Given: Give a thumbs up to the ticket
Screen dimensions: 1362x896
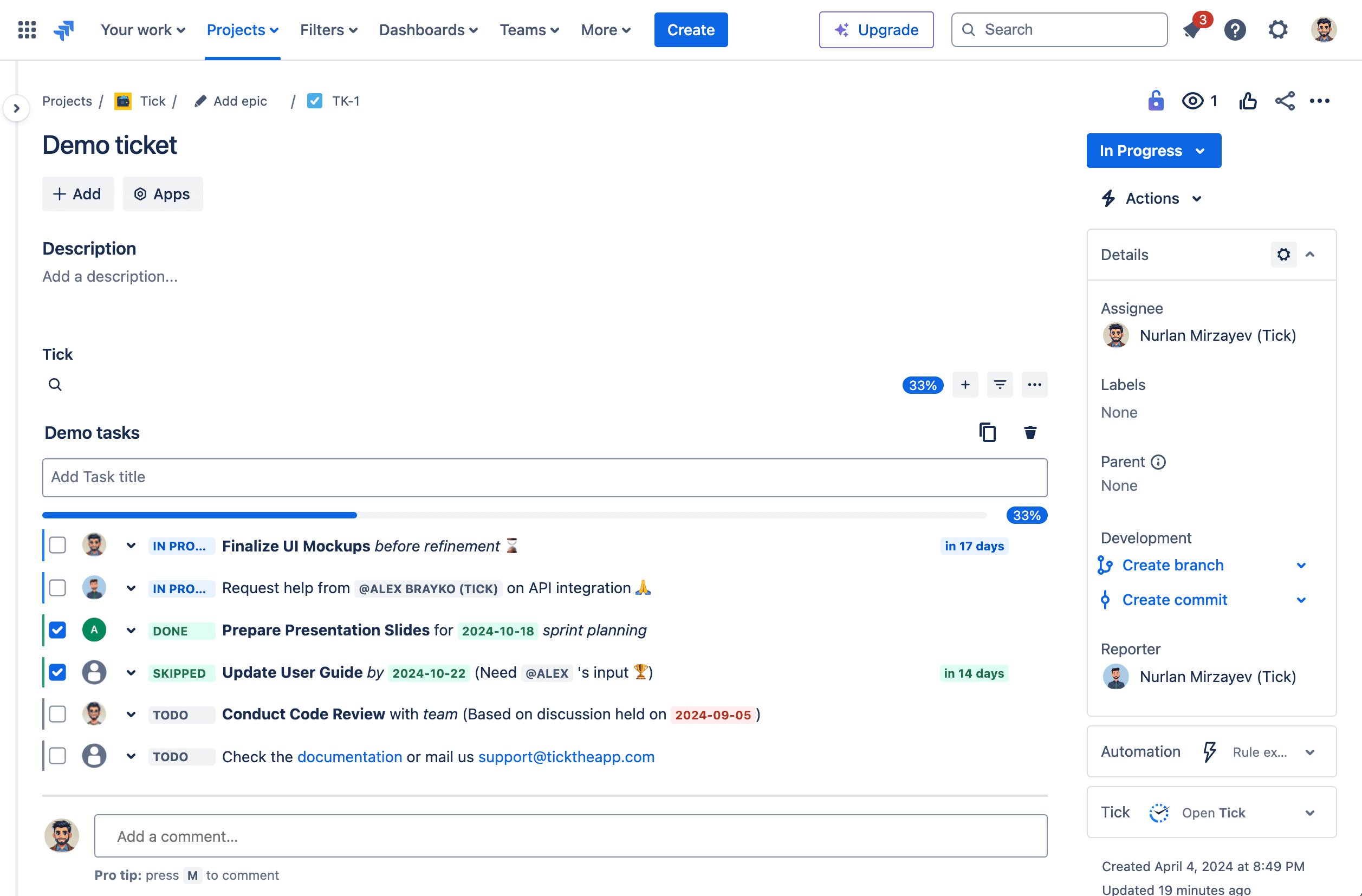Looking at the screenshot, I should tap(1248, 100).
